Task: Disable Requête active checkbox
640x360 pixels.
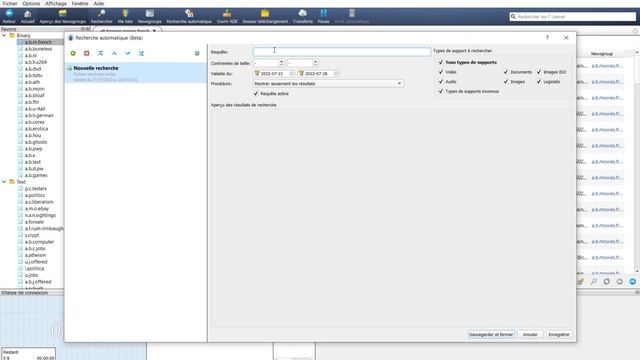Action: tap(256, 93)
